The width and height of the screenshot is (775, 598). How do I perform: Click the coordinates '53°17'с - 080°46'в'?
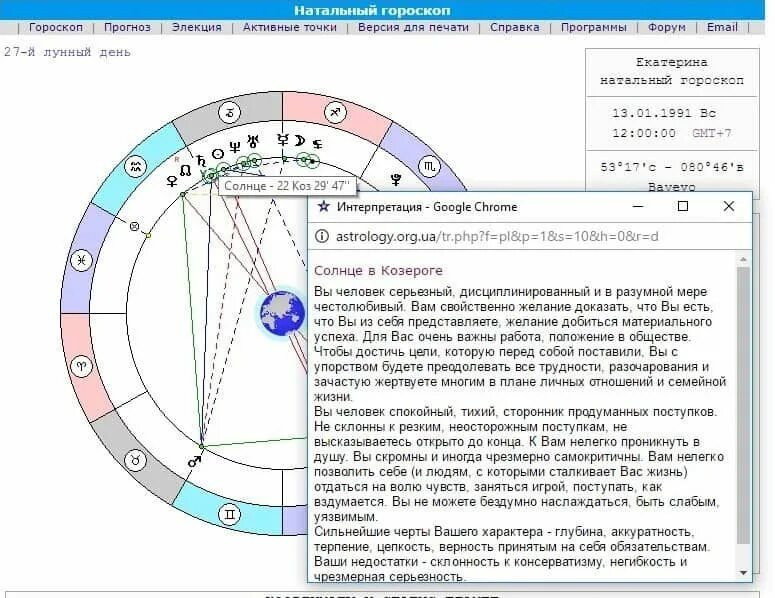(x=672, y=167)
